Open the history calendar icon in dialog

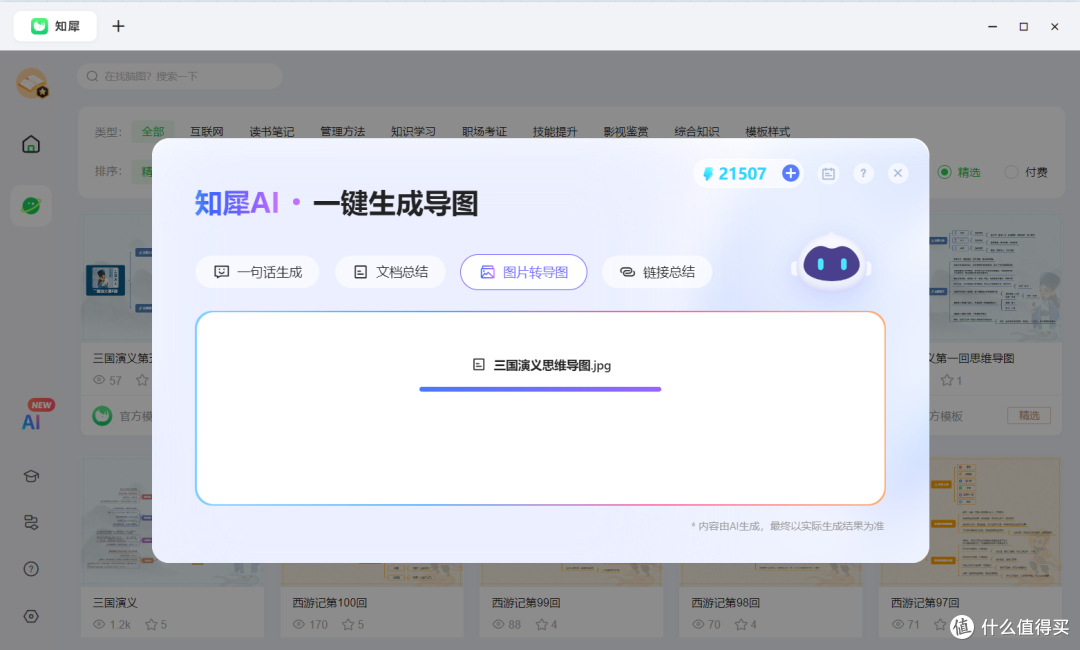pos(829,174)
